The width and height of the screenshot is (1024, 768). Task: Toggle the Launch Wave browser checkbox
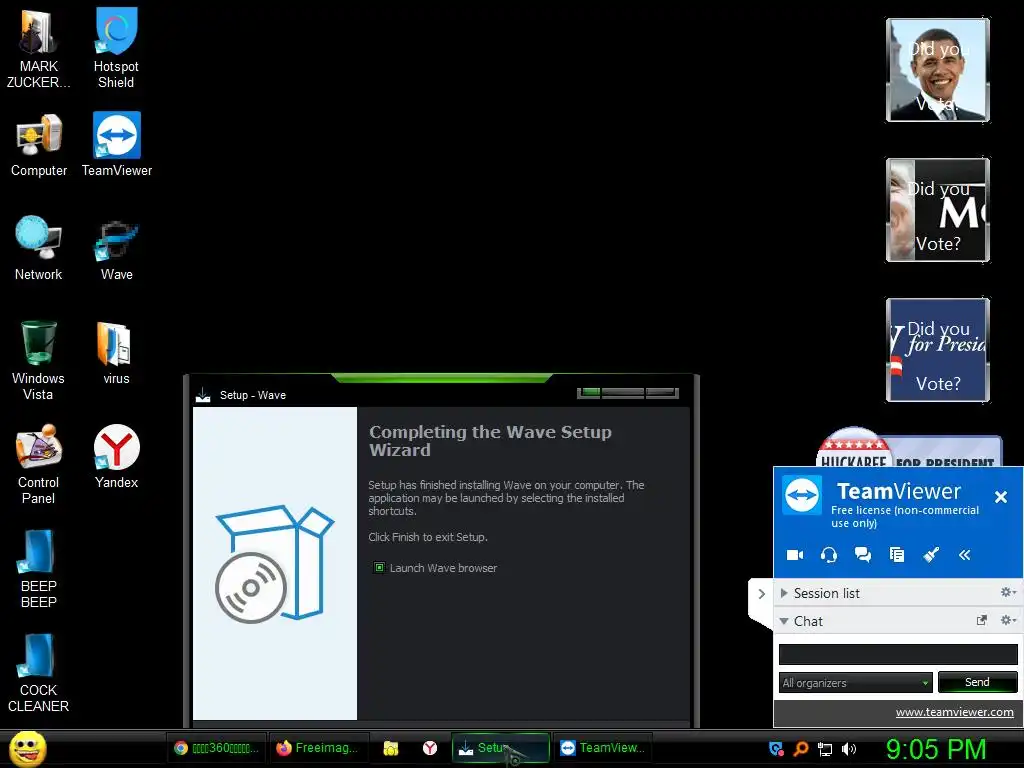(x=379, y=568)
